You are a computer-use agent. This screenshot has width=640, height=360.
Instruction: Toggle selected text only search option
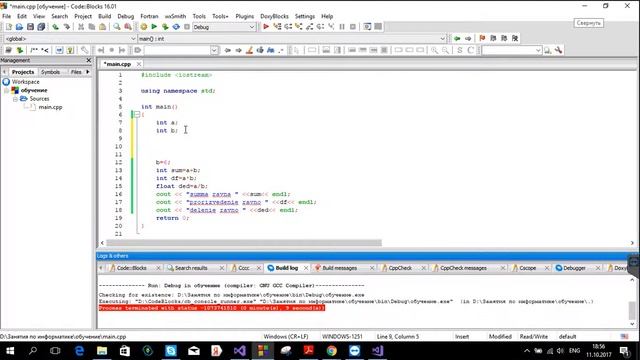pos(260,50)
